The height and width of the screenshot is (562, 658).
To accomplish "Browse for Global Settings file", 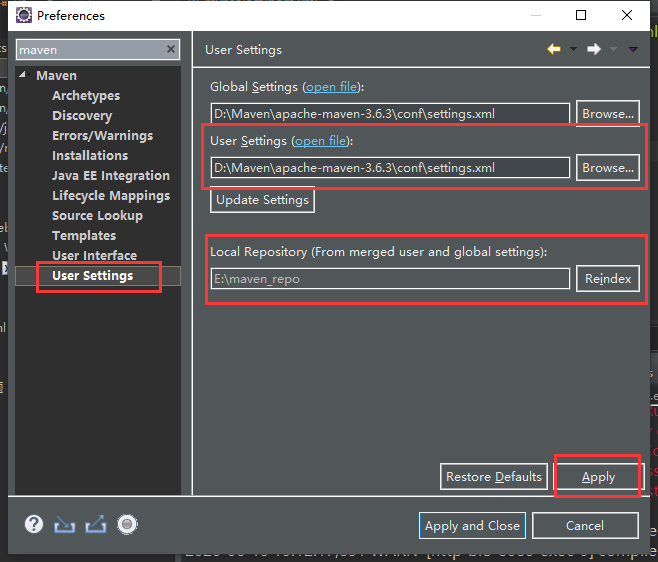I will 608,113.
